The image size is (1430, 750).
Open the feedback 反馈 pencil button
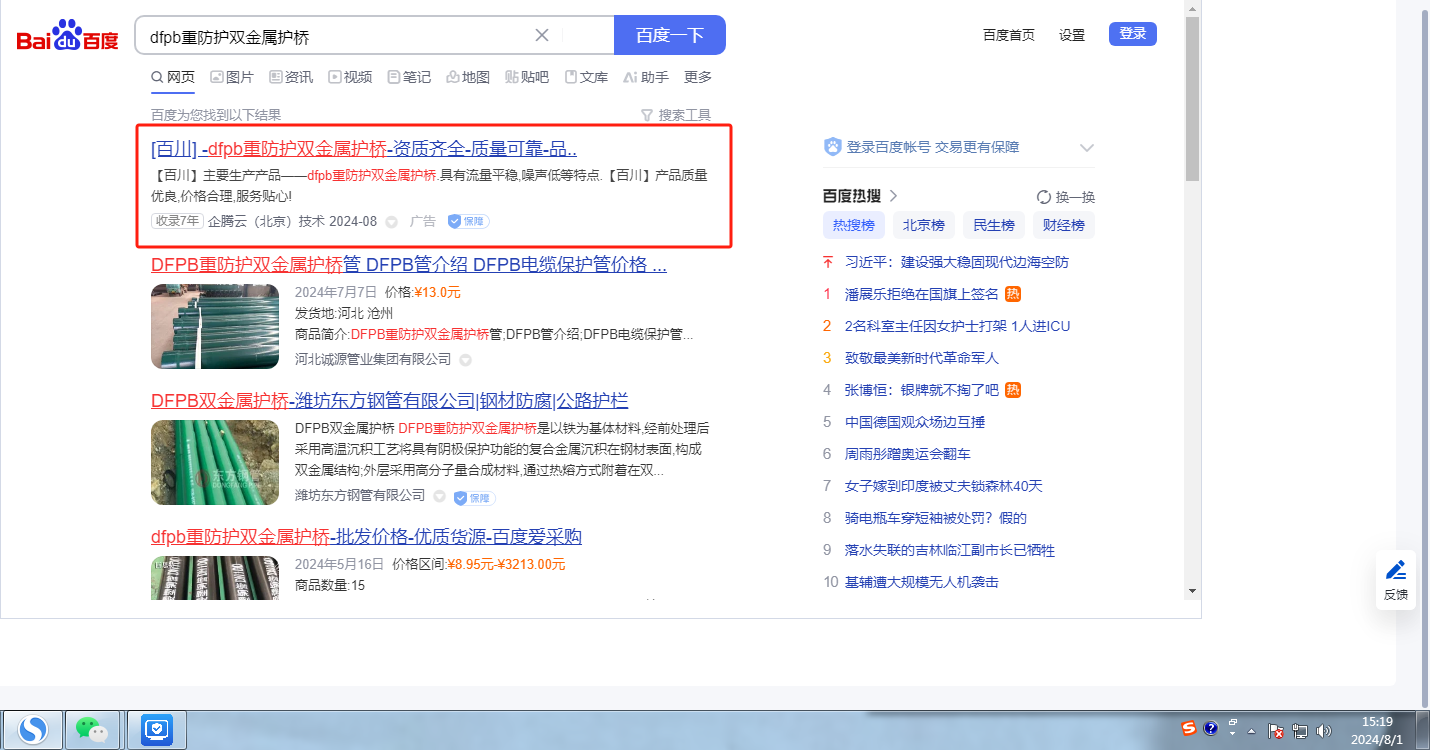pyautogui.click(x=1396, y=580)
